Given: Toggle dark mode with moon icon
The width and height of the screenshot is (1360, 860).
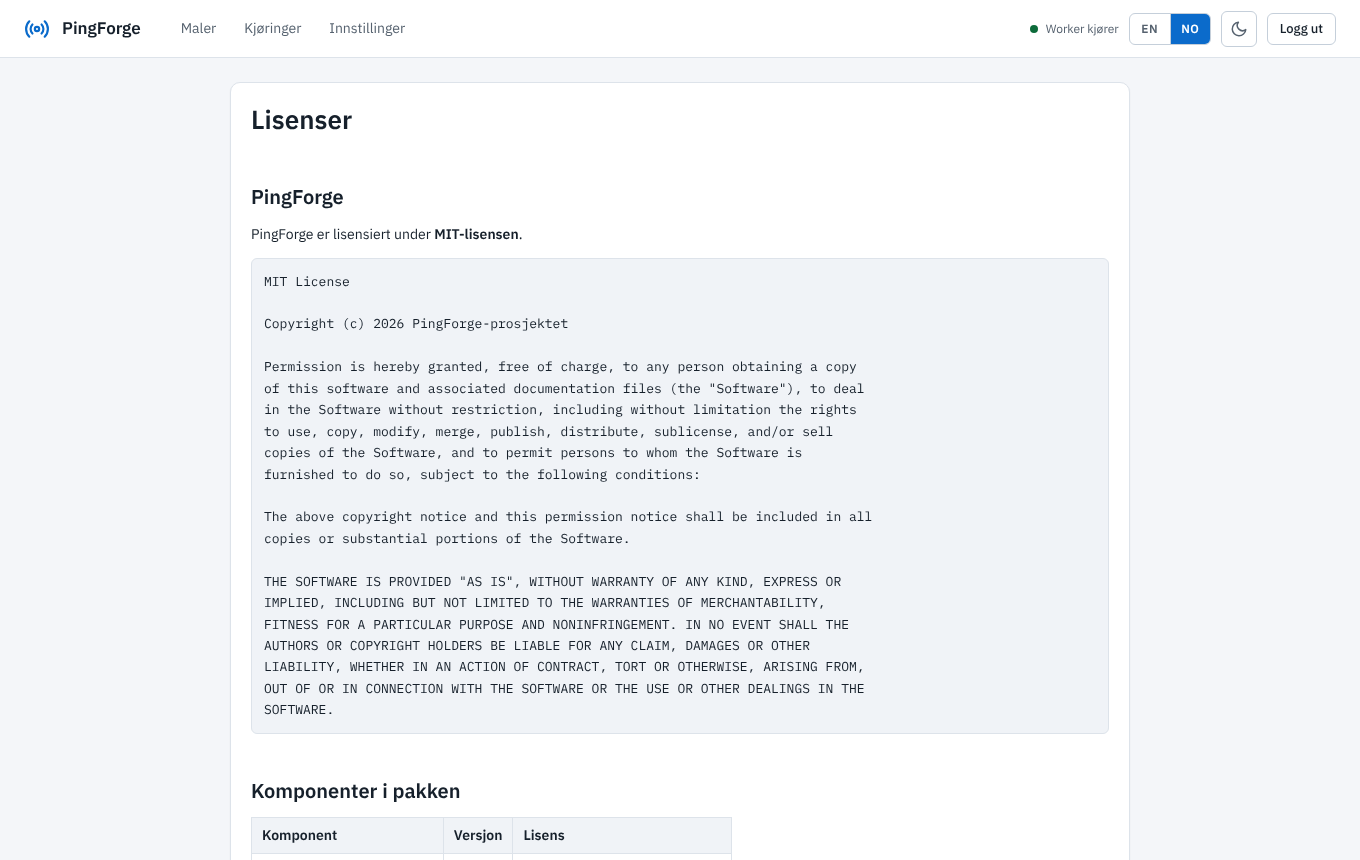Looking at the screenshot, I should click(x=1239, y=29).
